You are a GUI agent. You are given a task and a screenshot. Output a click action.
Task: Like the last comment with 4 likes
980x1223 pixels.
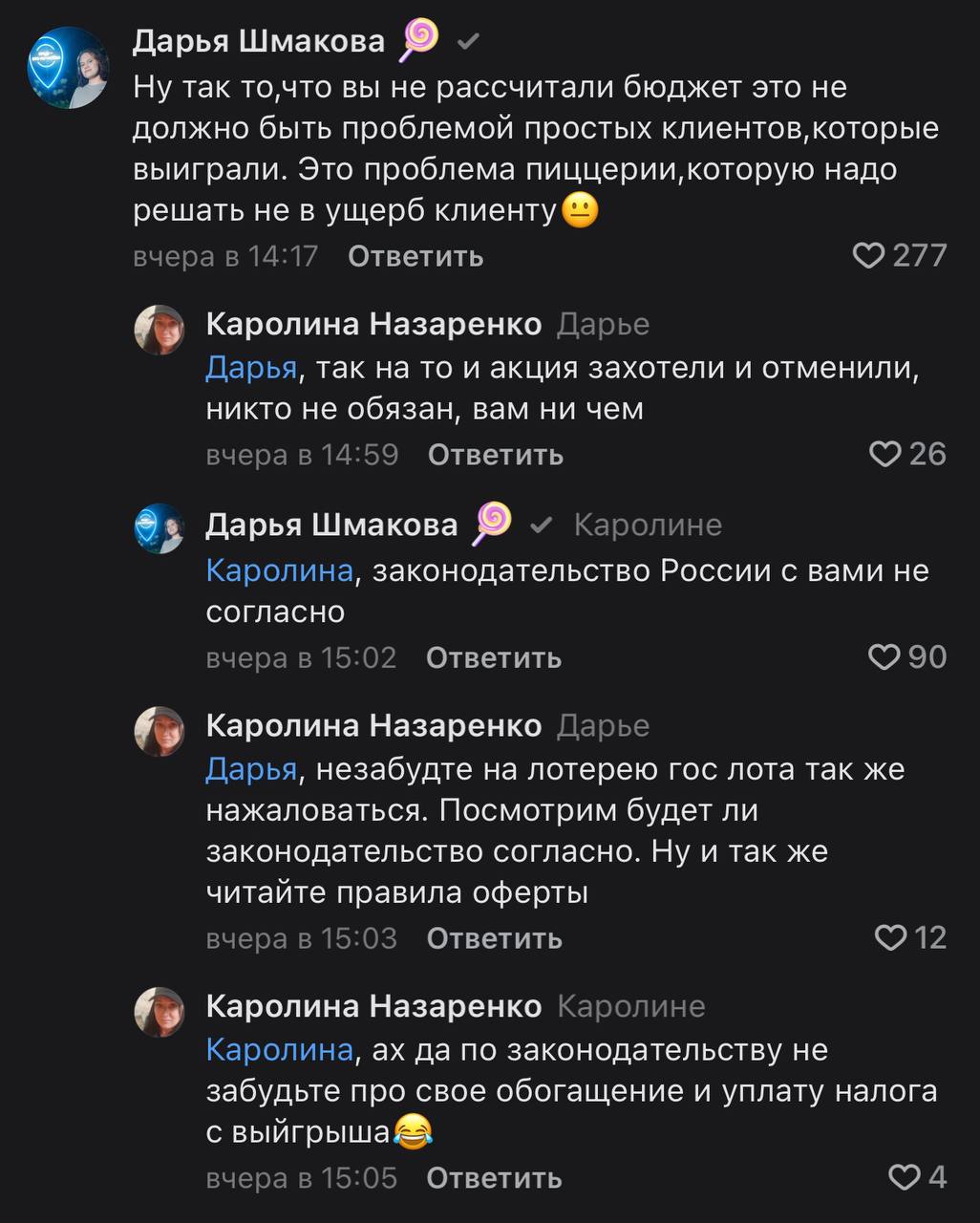(904, 1177)
